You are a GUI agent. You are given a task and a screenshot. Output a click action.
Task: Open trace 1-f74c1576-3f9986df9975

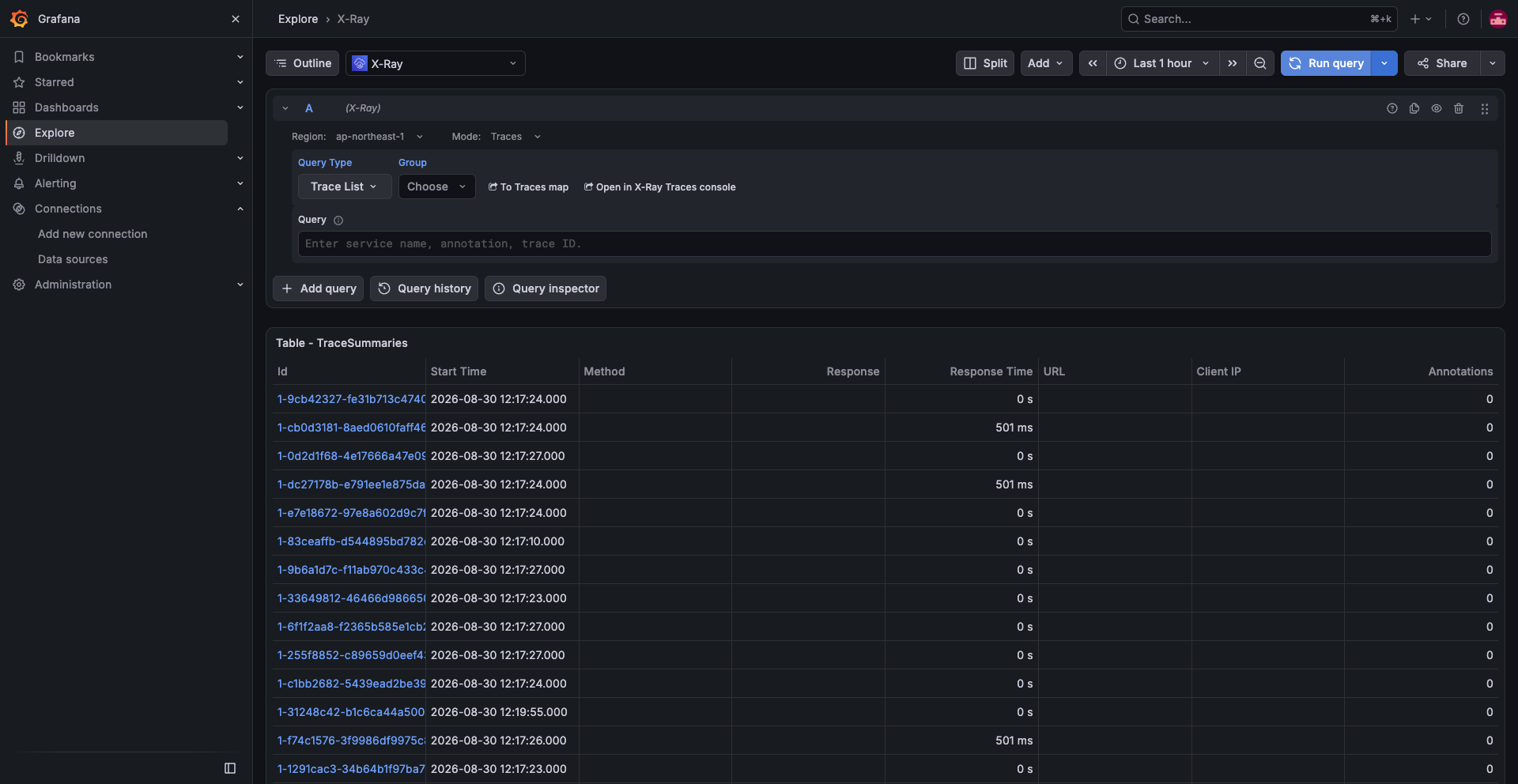point(351,741)
